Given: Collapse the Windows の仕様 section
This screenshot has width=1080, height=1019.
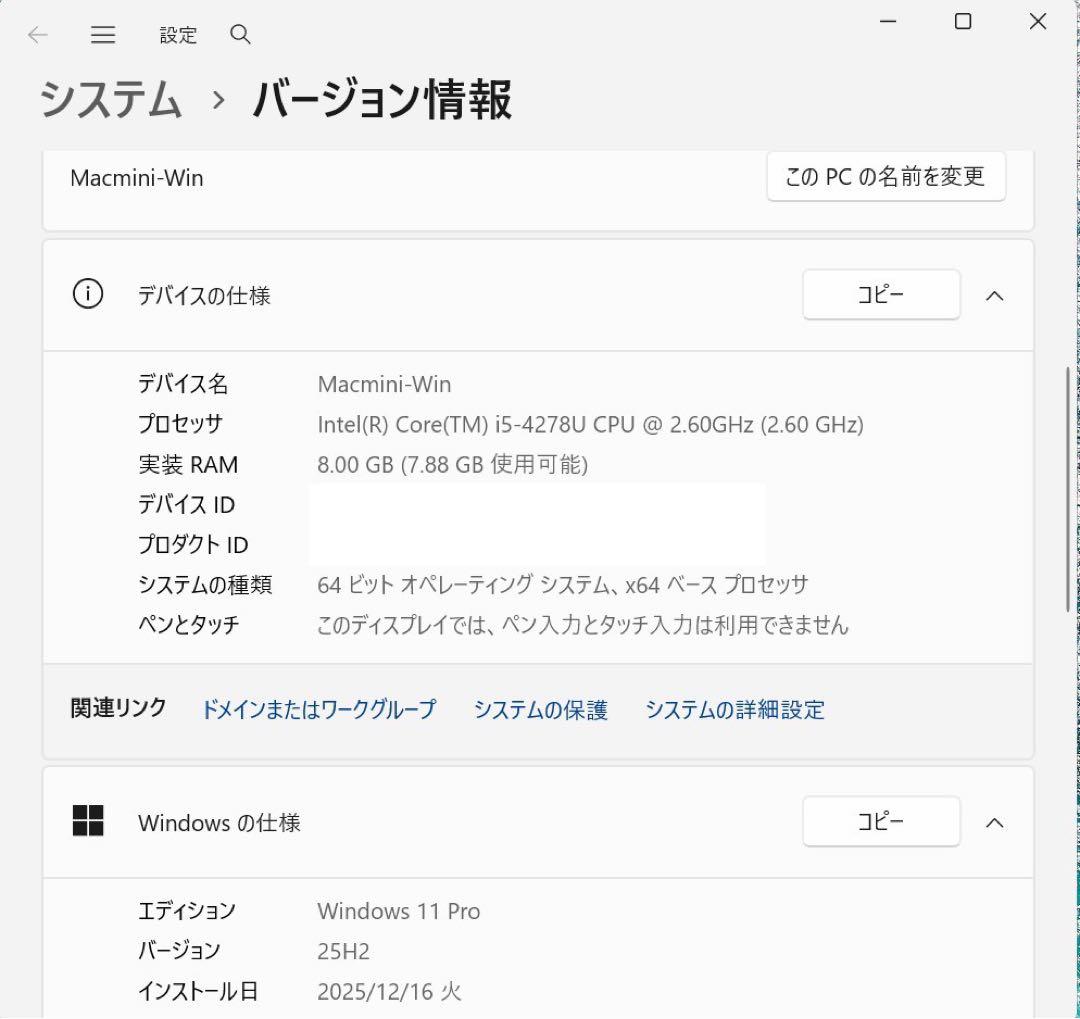Looking at the screenshot, I should tap(994, 822).
